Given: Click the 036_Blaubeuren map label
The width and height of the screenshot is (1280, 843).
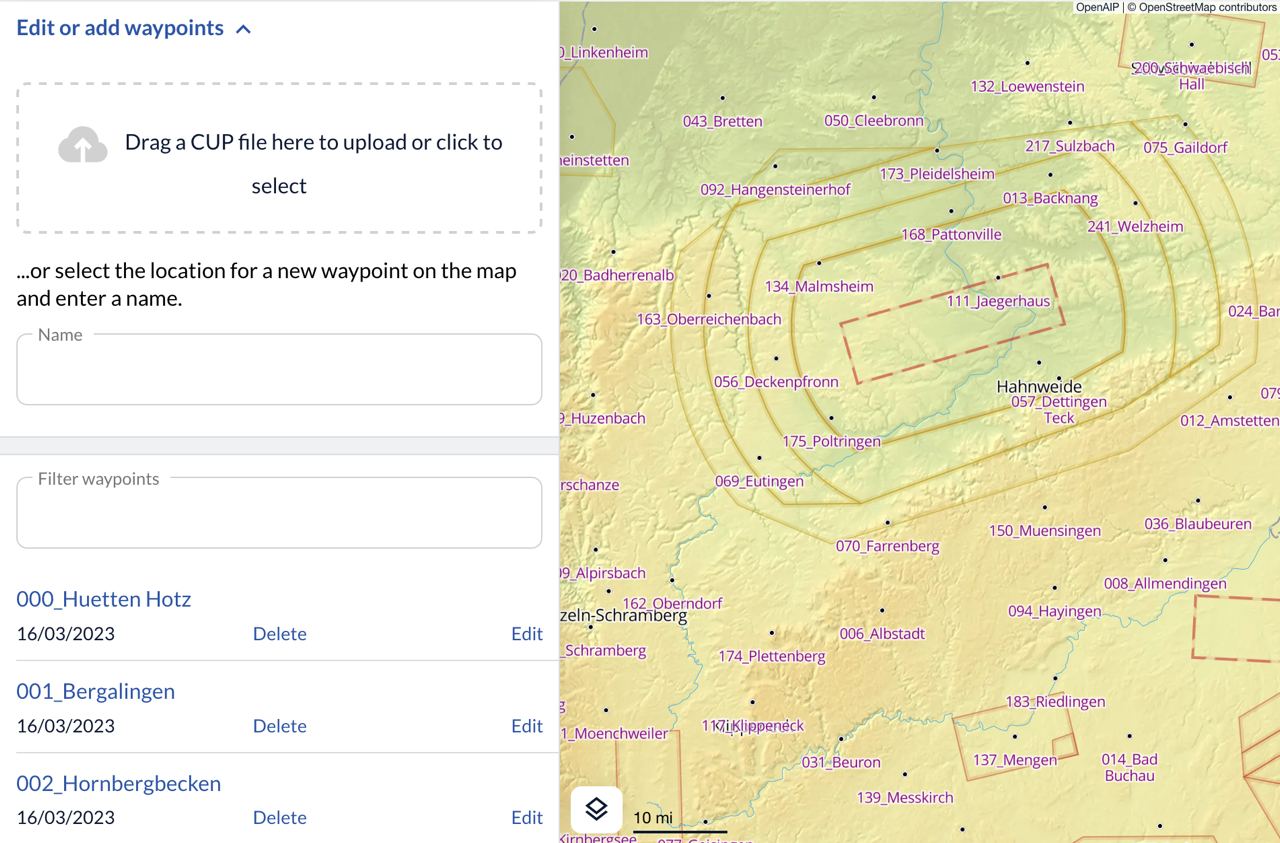Looking at the screenshot, I should click(1198, 524).
